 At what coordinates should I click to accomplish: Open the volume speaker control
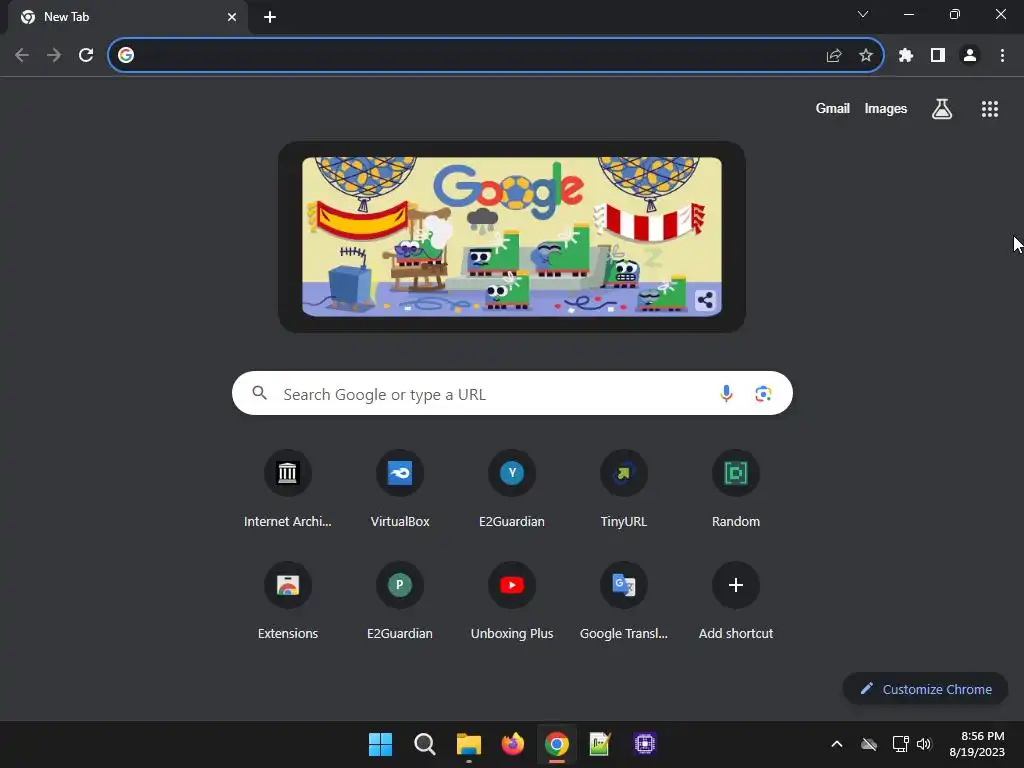coord(924,744)
